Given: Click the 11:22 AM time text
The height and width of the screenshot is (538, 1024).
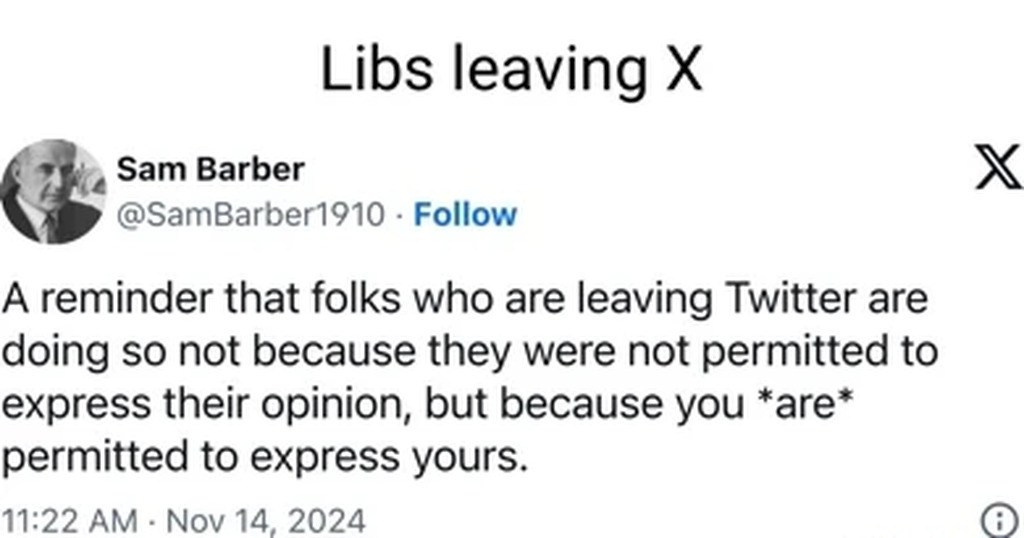Looking at the screenshot, I should coord(69,521).
